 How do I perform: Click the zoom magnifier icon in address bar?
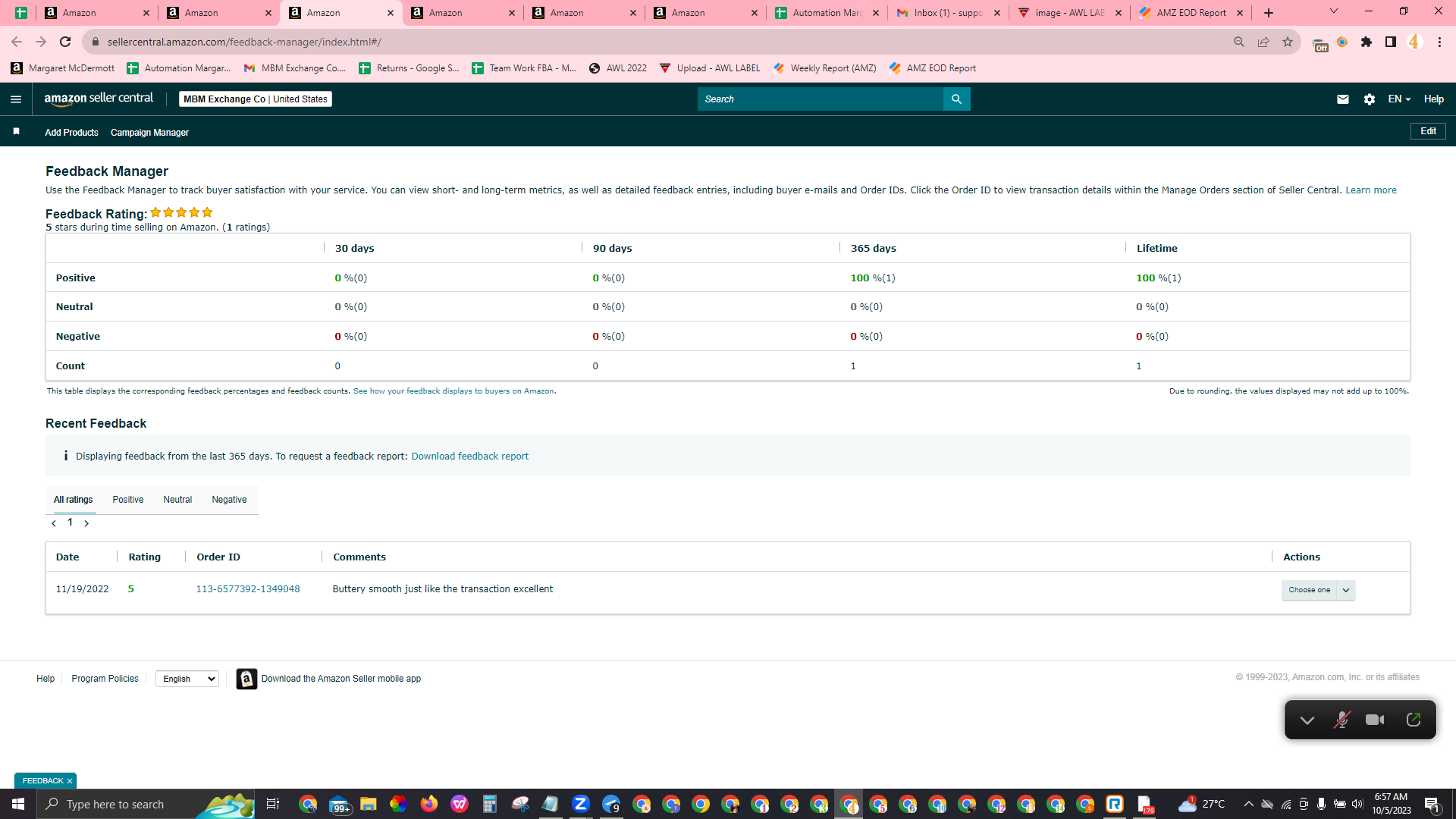tap(1239, 42)
